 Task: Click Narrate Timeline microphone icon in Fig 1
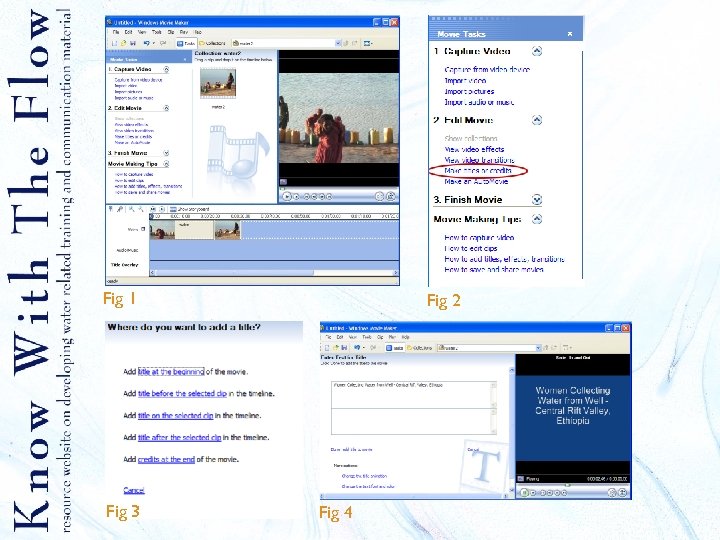coord(120,209)
